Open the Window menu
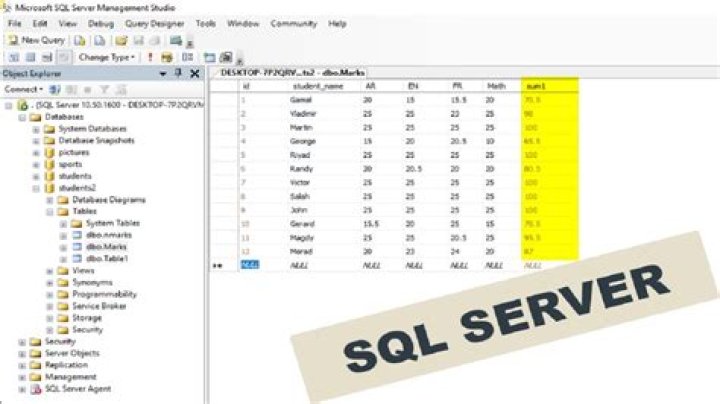The image size is (720, 404). pos(243,23)
